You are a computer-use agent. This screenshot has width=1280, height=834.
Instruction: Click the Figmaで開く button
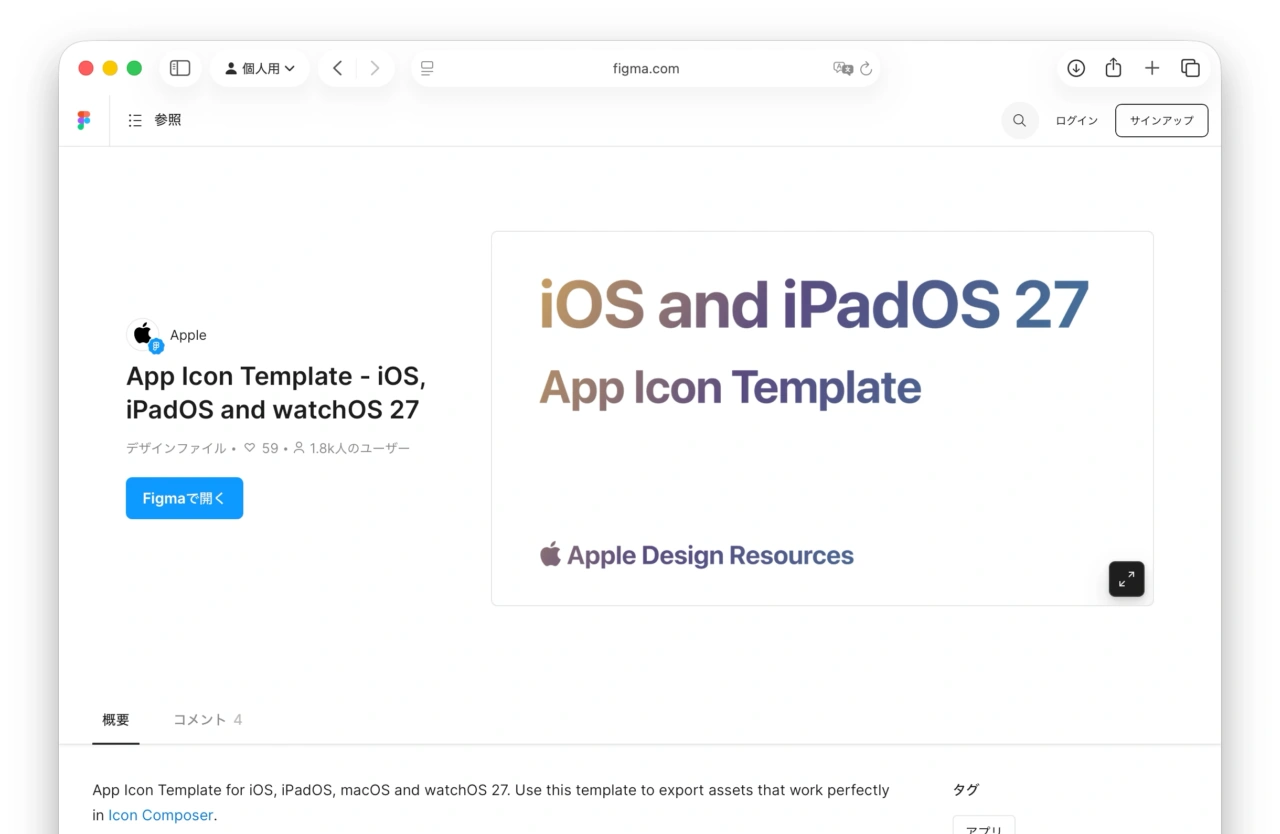click(184, 498)
